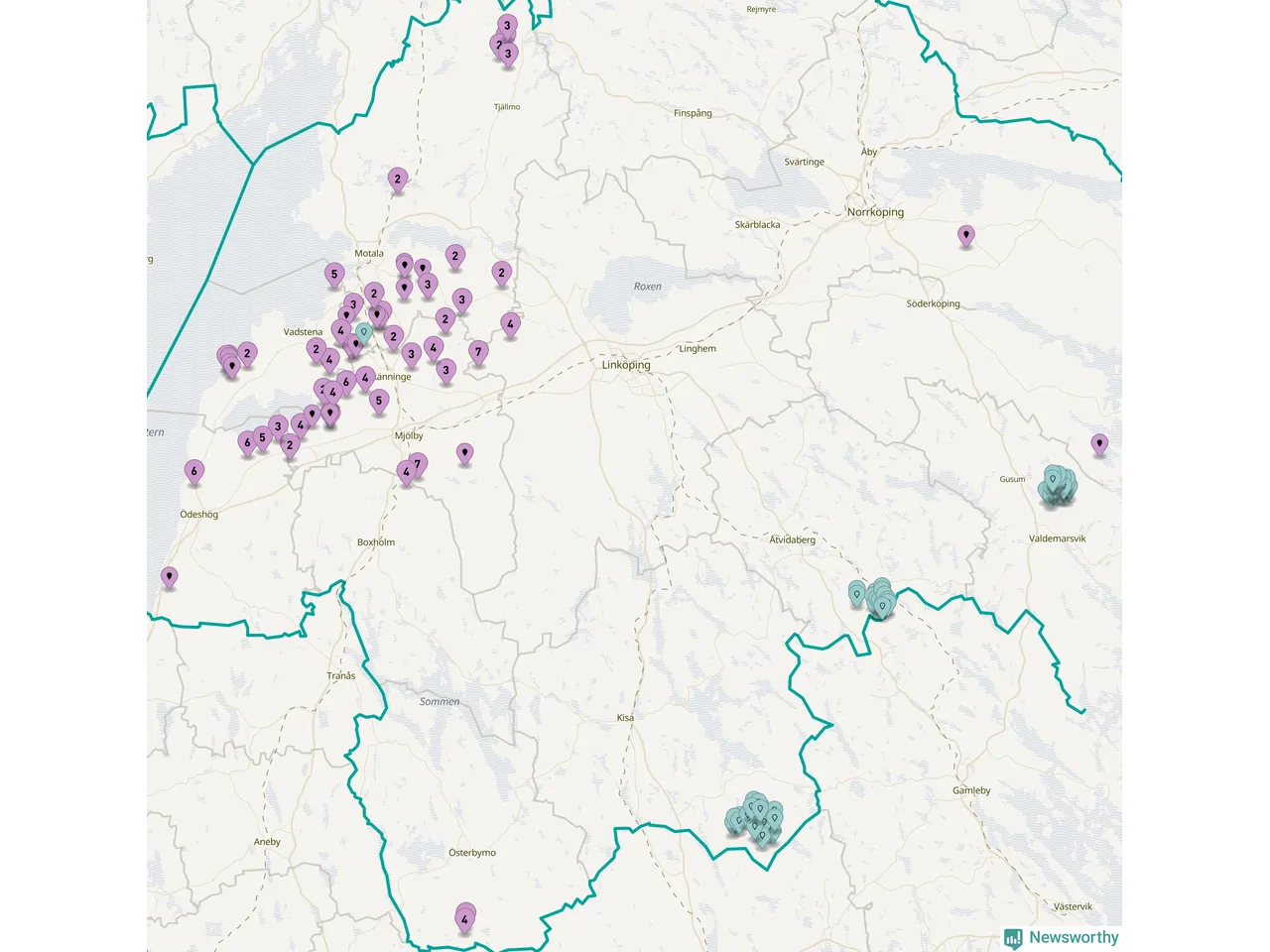Select the Kisa label
The height and width of the screenshot is (952, 1270).
(625, 718)
